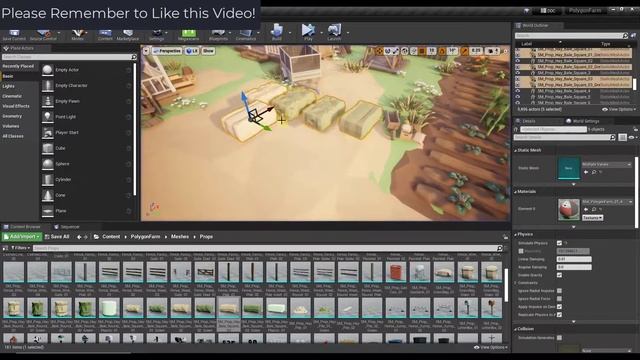Open the Textures dropdown under Materials

click(592, 218)
